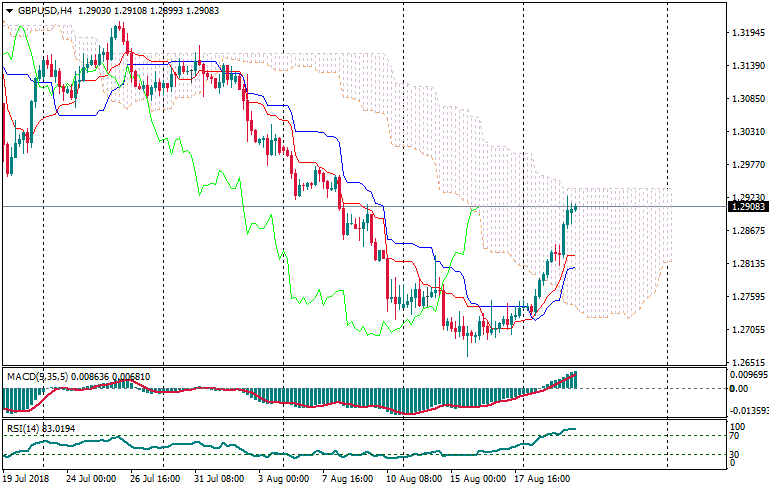Screen dimensions: 769x490
Task: Select the MACD(9,35,5) indicator label
Action: (x=35, y=376)
